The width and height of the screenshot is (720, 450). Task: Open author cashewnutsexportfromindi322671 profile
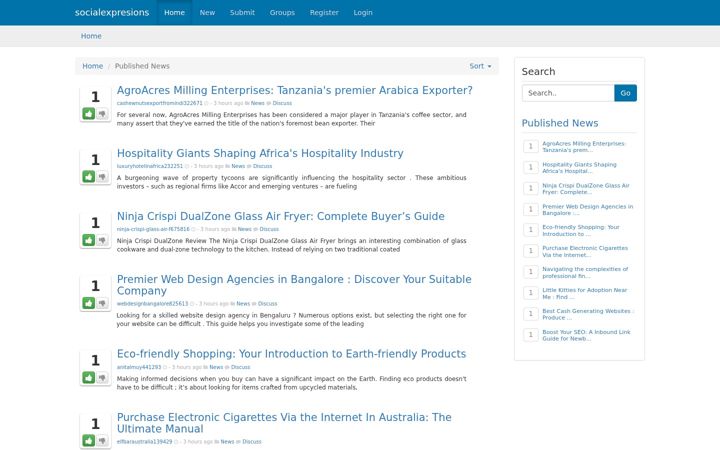point(159,103)
